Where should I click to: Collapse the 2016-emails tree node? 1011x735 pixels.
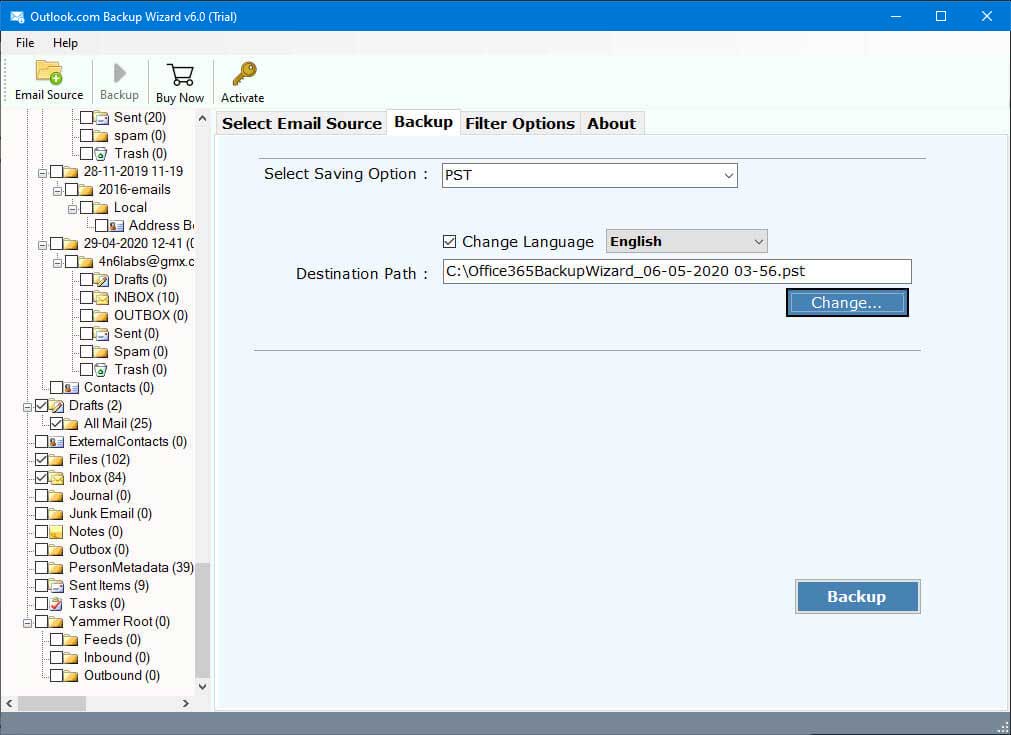[x=57, y=191]
